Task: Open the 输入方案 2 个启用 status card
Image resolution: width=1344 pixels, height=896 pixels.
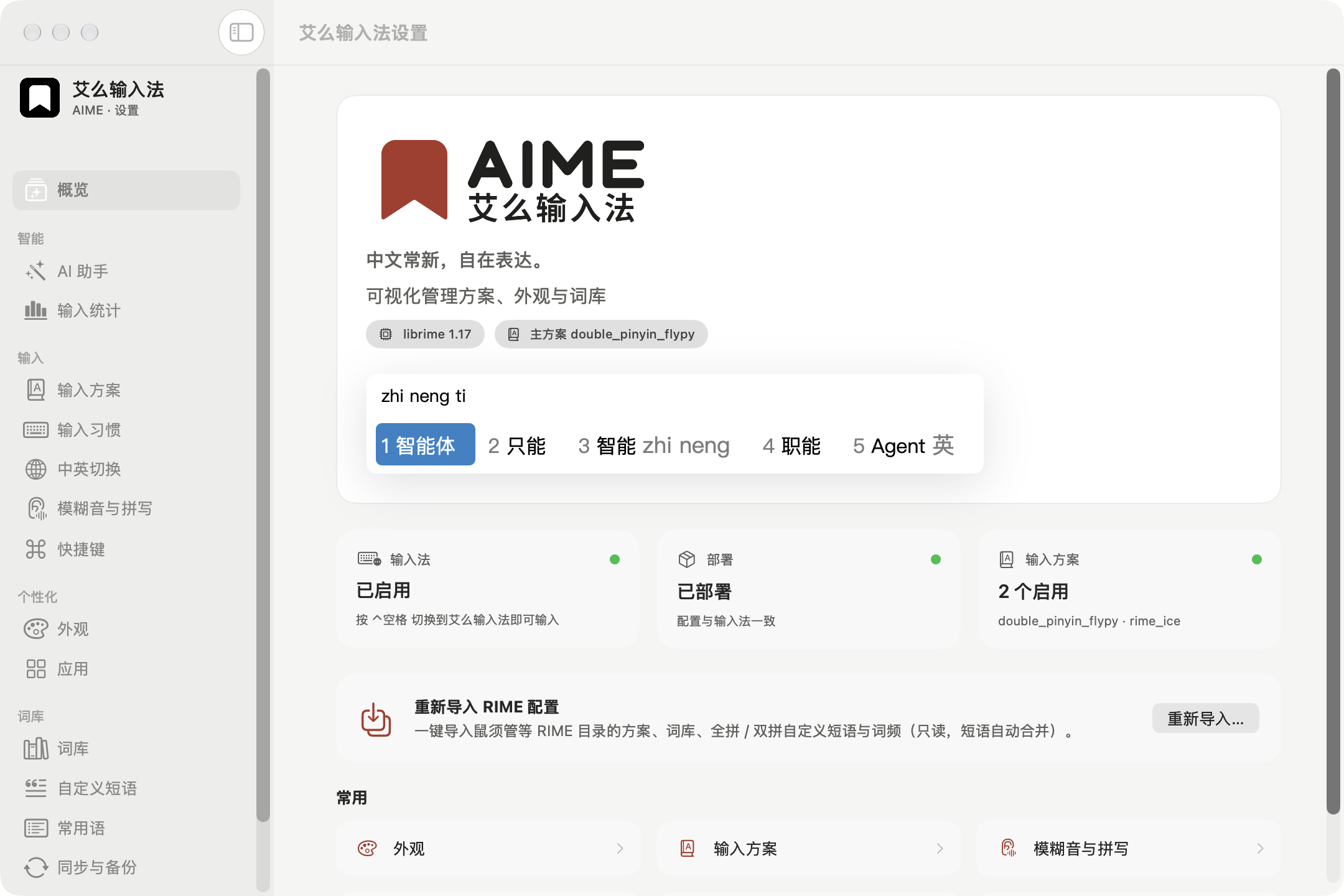Action: 1129,589
